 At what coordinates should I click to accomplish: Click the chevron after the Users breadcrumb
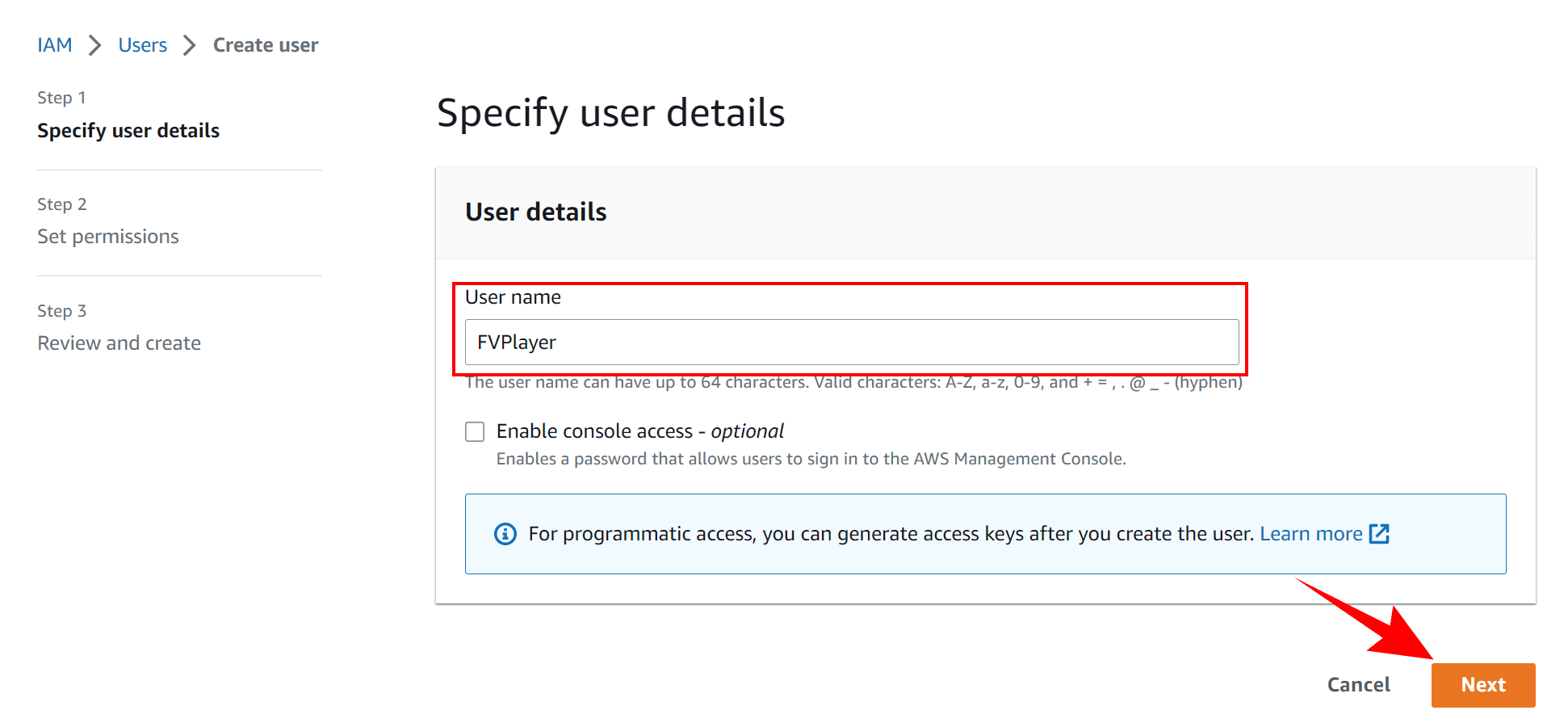(x=190, y=45)
